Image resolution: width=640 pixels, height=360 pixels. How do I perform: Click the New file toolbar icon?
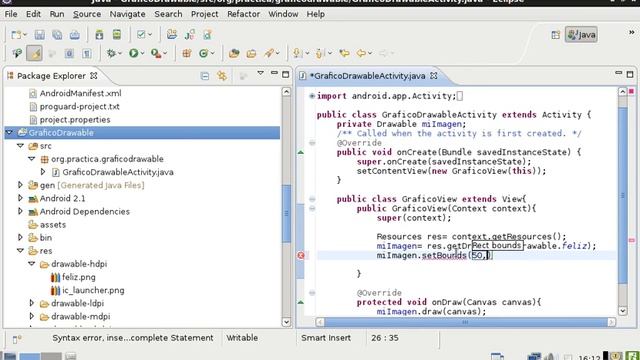pos(16,35)
